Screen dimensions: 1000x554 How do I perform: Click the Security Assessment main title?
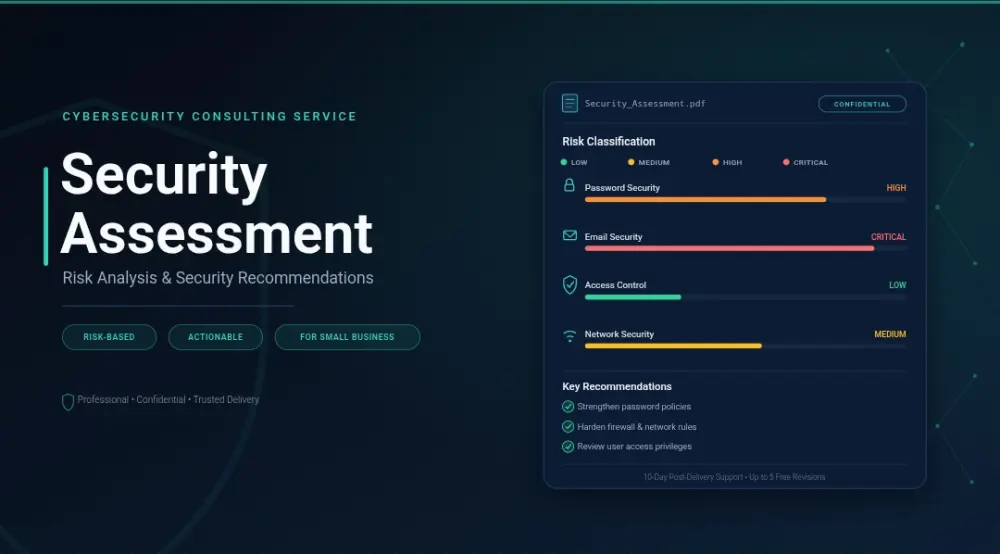pyautogui.click(x=217, y=204)
